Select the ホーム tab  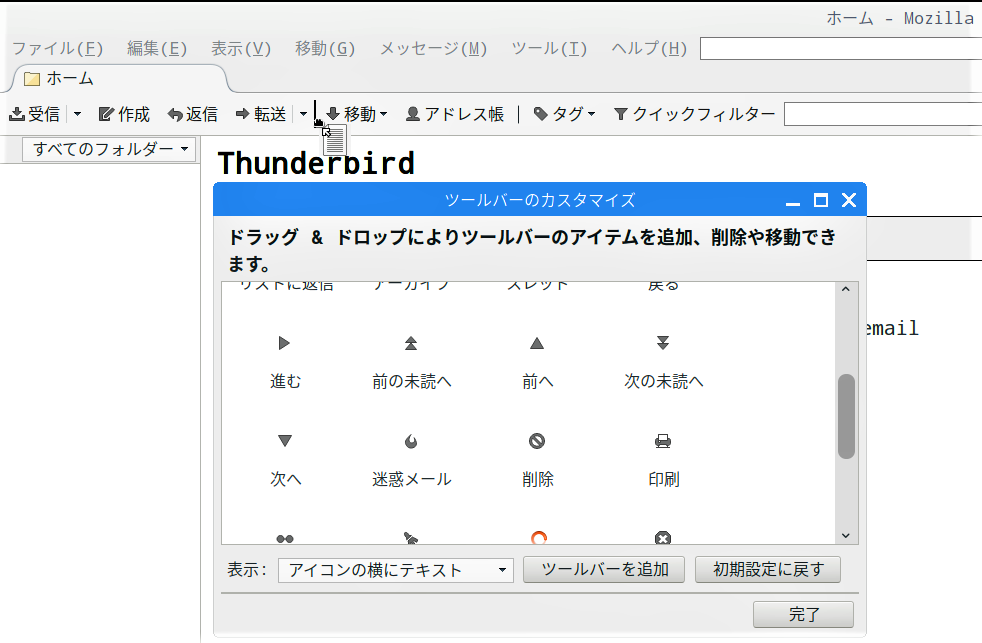pyautogui.click(x=119, y=79)
